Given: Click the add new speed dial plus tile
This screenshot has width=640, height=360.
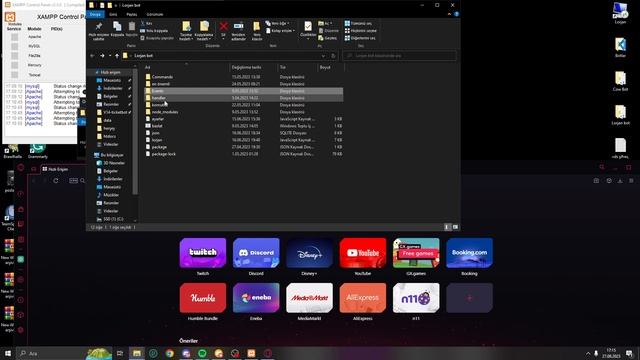Looking at the screenshot, I should [x=469, y=298].
